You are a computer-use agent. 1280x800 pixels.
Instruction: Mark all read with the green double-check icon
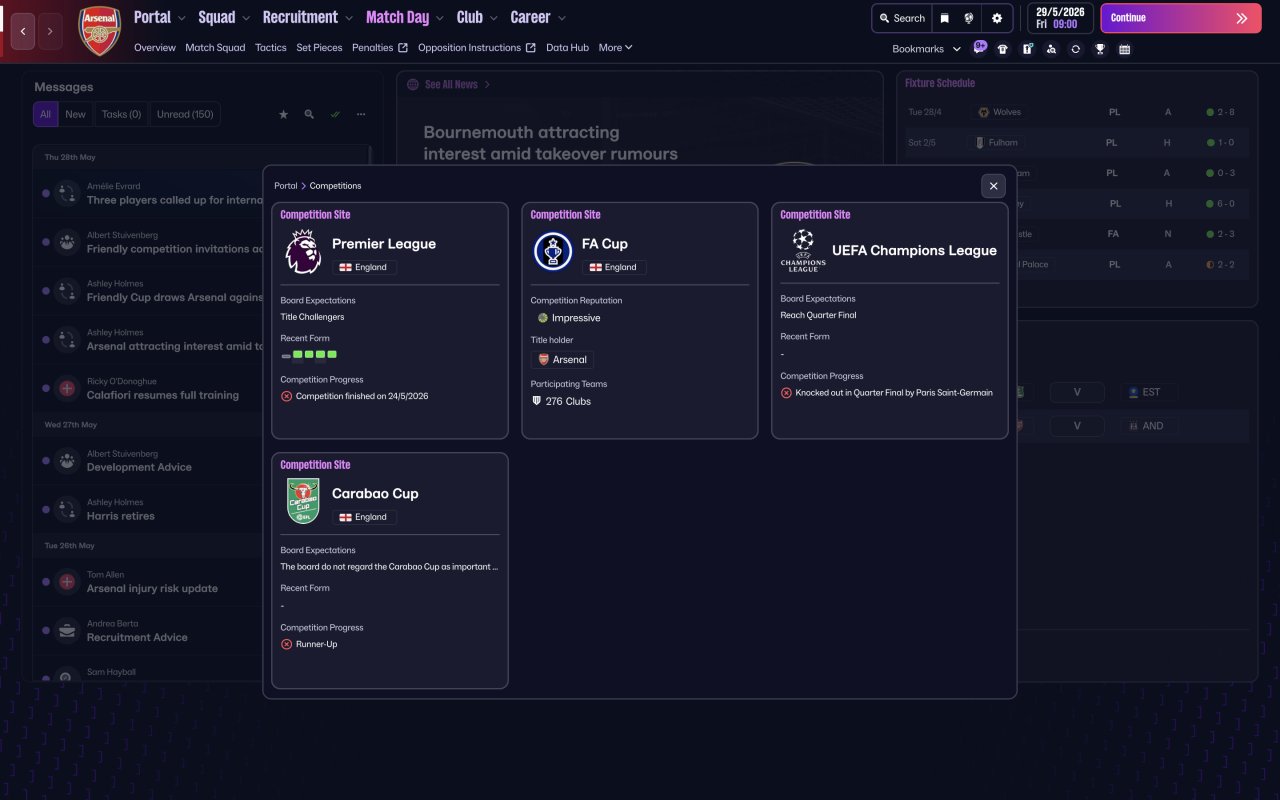(335, 115)
